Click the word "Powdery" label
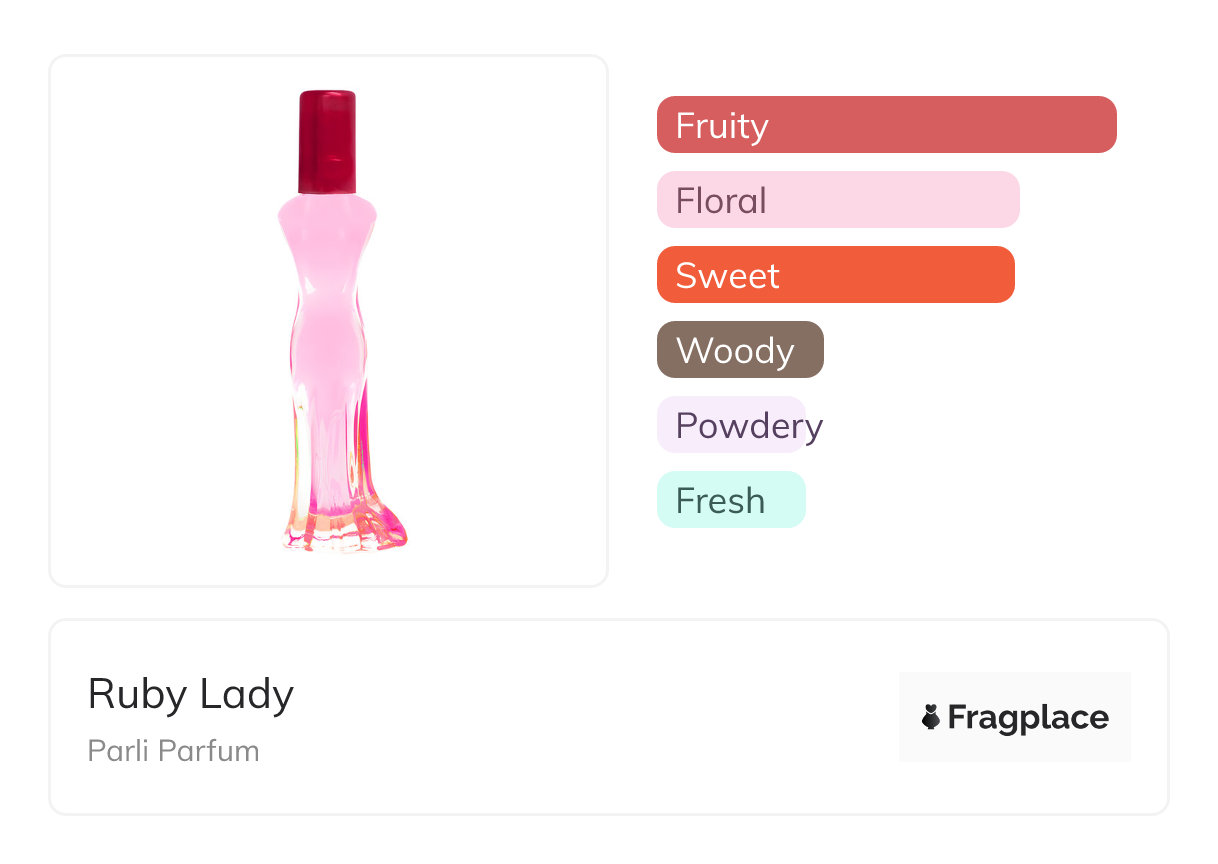1218x864 pixels. pos(749,426)
